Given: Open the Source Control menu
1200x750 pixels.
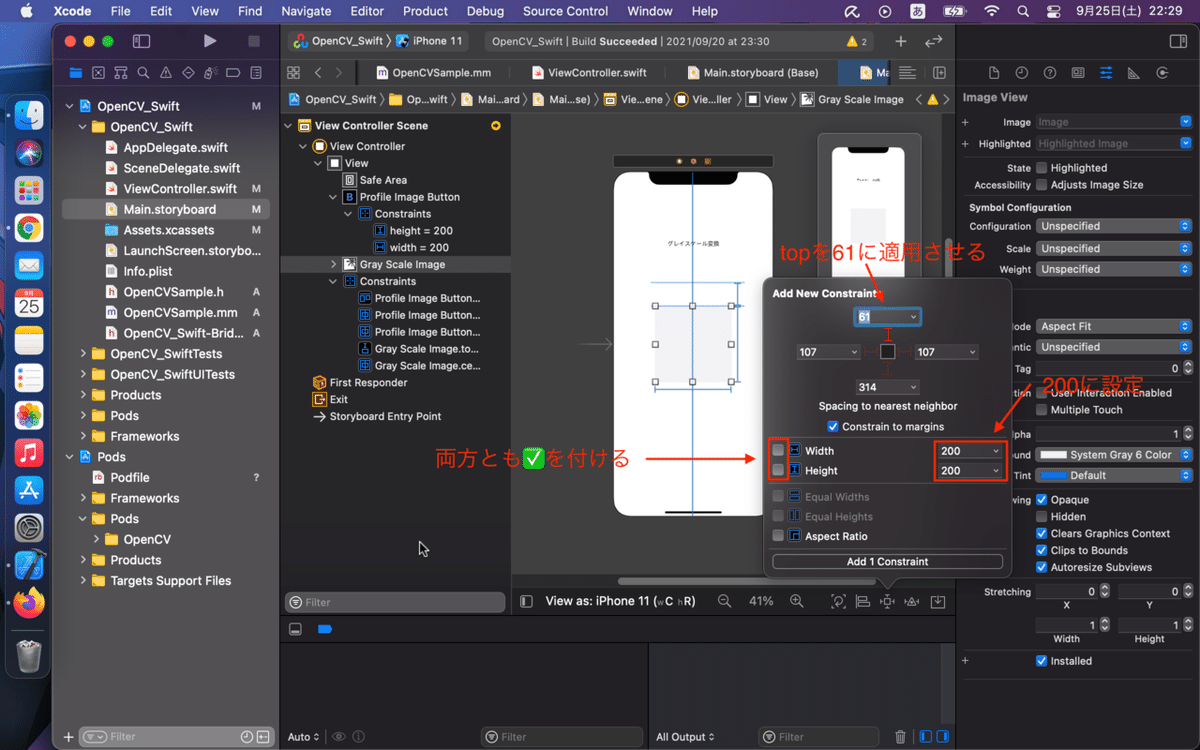Looking at the screenshot, I should click(x=565, y=11).
